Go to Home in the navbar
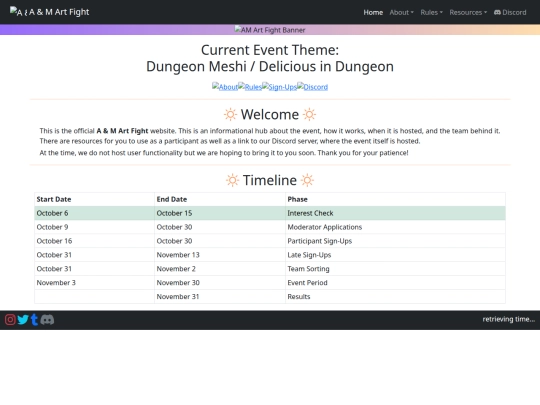Viewport: 540px width, 405px height. tap(373, 12)
